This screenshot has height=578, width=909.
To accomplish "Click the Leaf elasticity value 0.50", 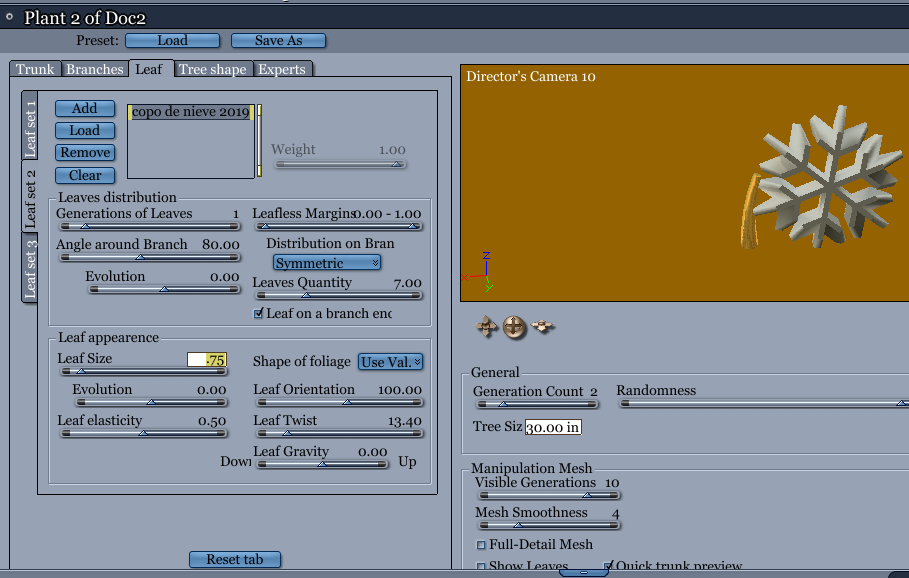I will tap(212, 421).
